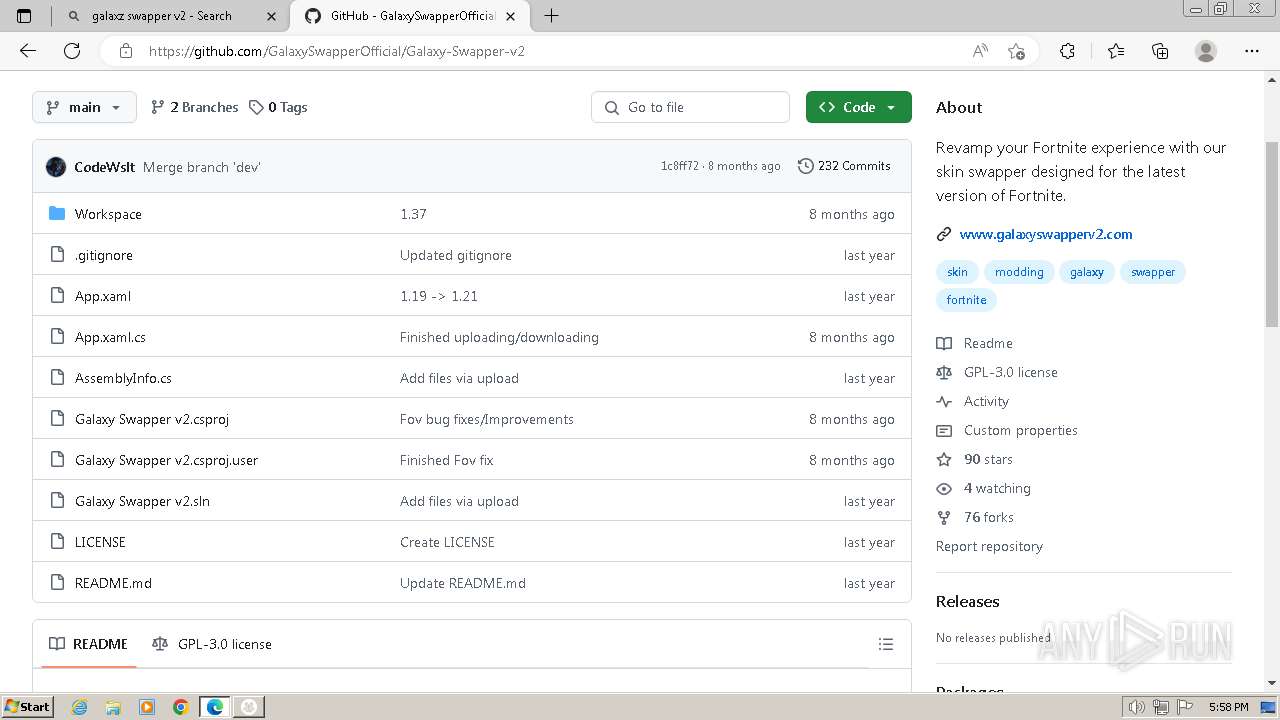Open Readme link in About sidebar
Viewport: 1280px width, 720px height.
point(975,343)
